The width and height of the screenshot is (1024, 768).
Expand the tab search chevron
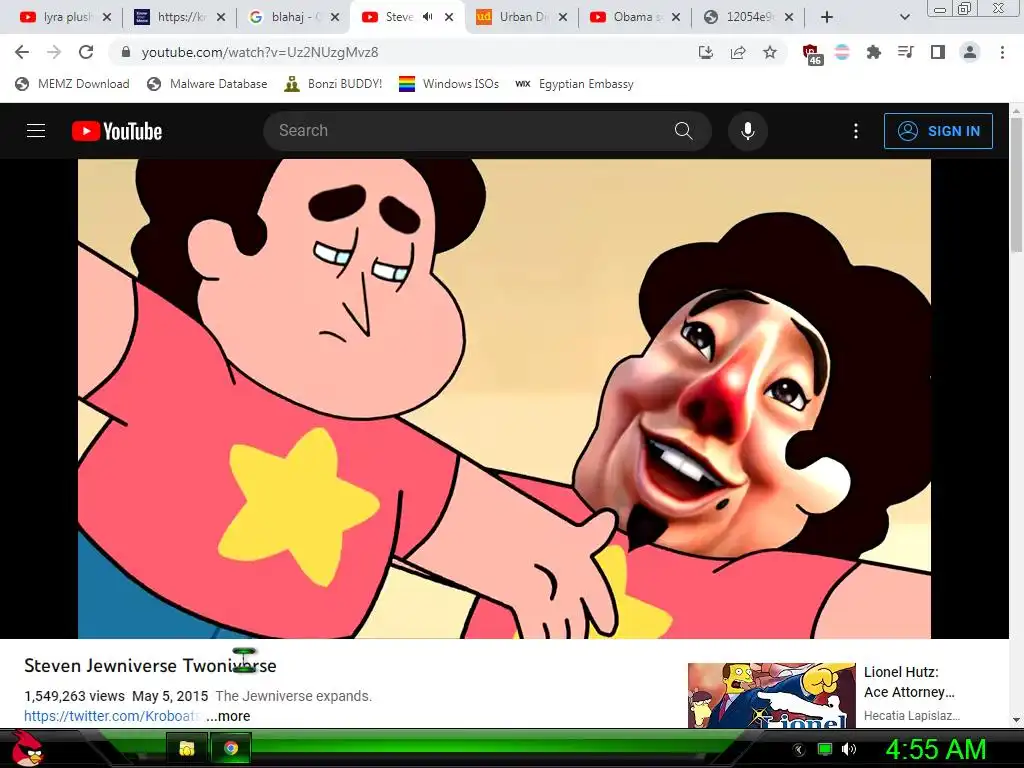(904, 17)
